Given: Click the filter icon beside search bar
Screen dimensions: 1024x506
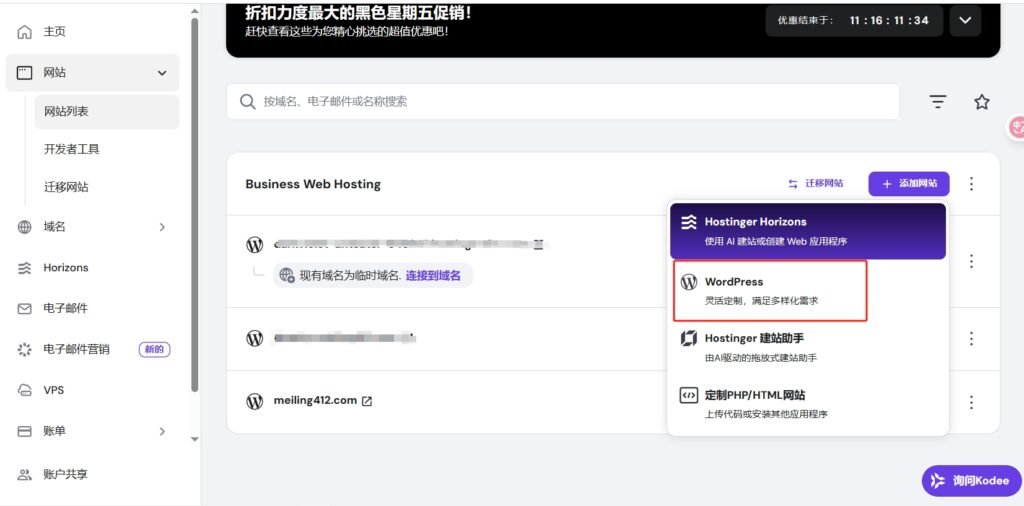Looking at the screenshot, I should coord(937,102).
